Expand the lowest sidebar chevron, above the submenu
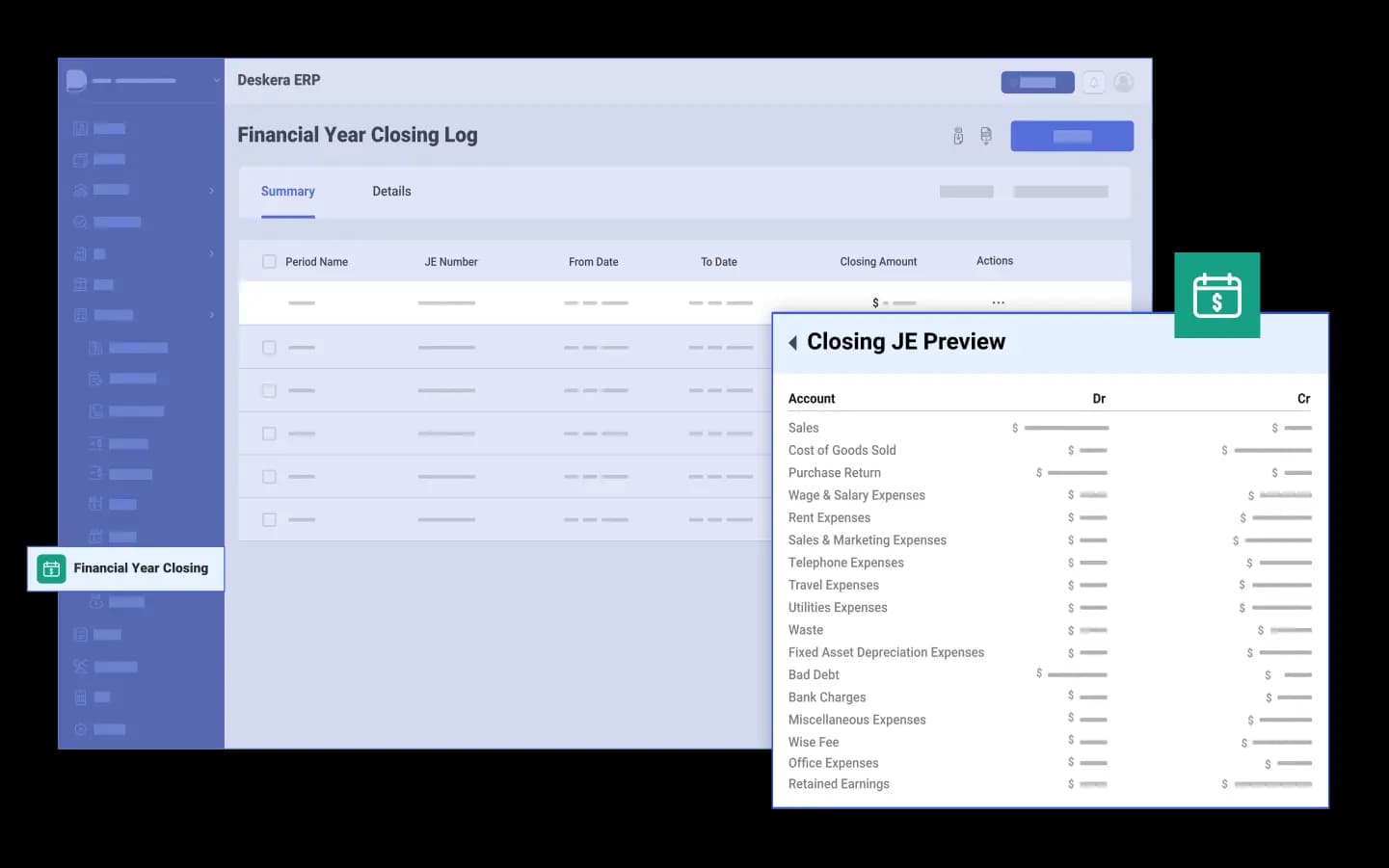 pos(211,315)
